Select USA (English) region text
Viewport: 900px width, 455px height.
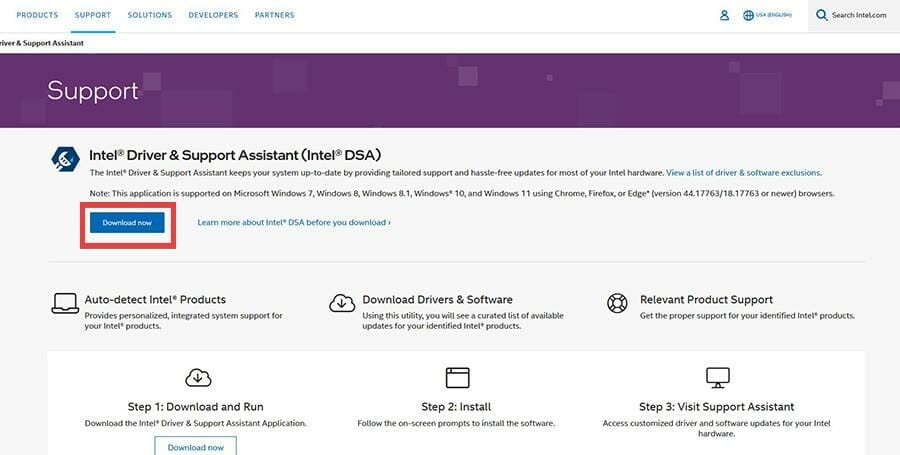(x=774, y=15)
